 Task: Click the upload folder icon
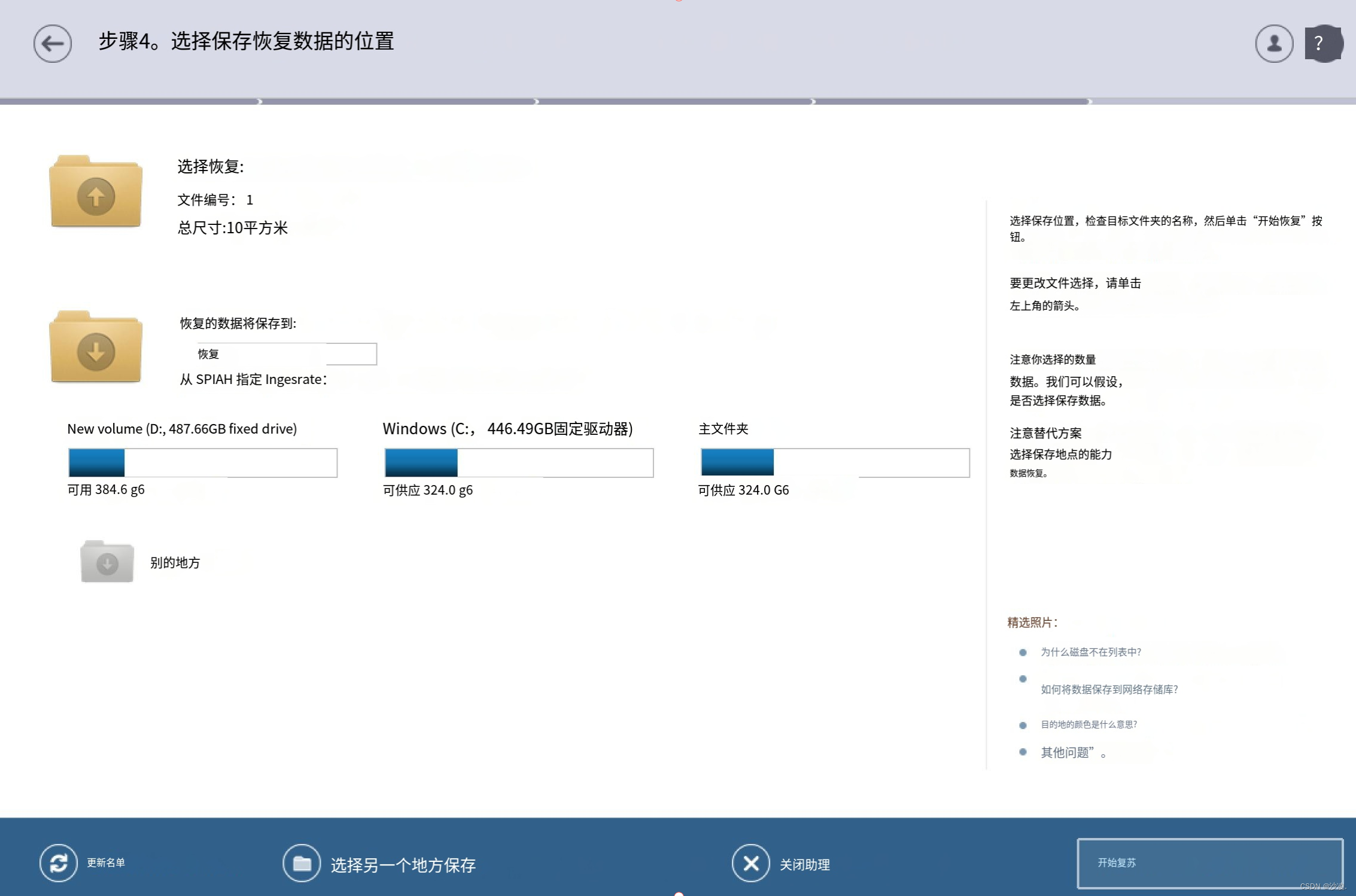click(x=96, y=193)
